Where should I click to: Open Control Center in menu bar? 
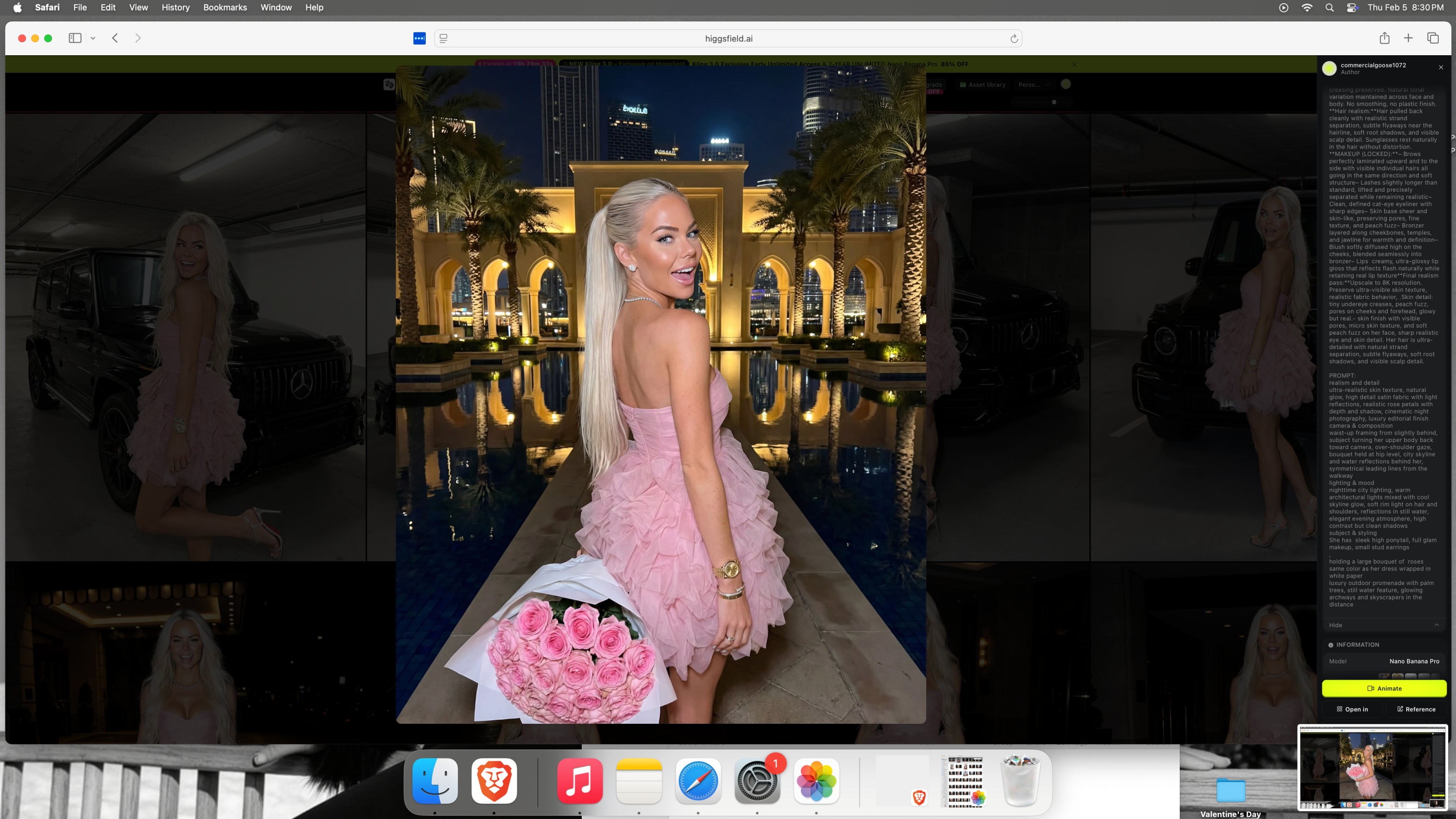(x=1352, y=7)
